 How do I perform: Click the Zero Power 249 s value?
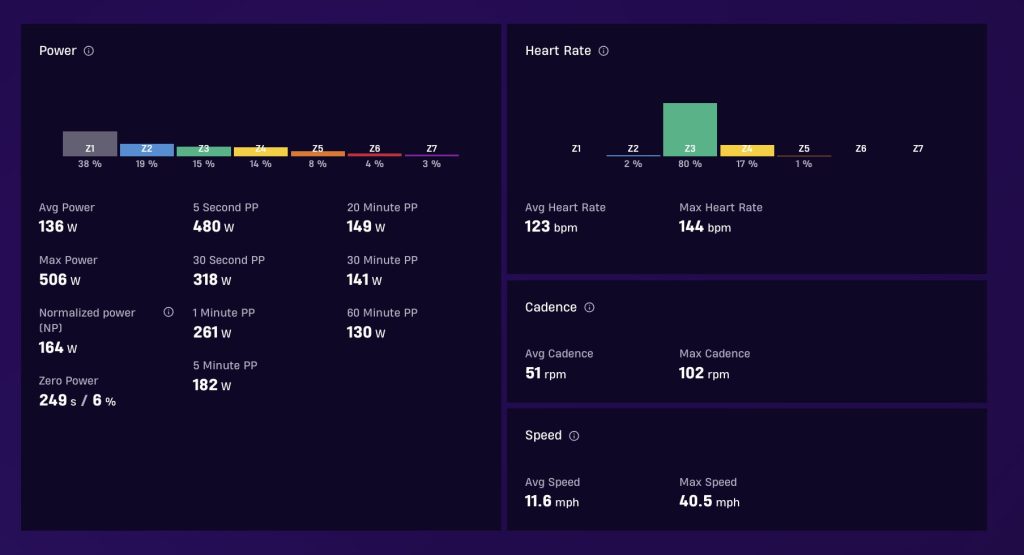pos(57,400)
